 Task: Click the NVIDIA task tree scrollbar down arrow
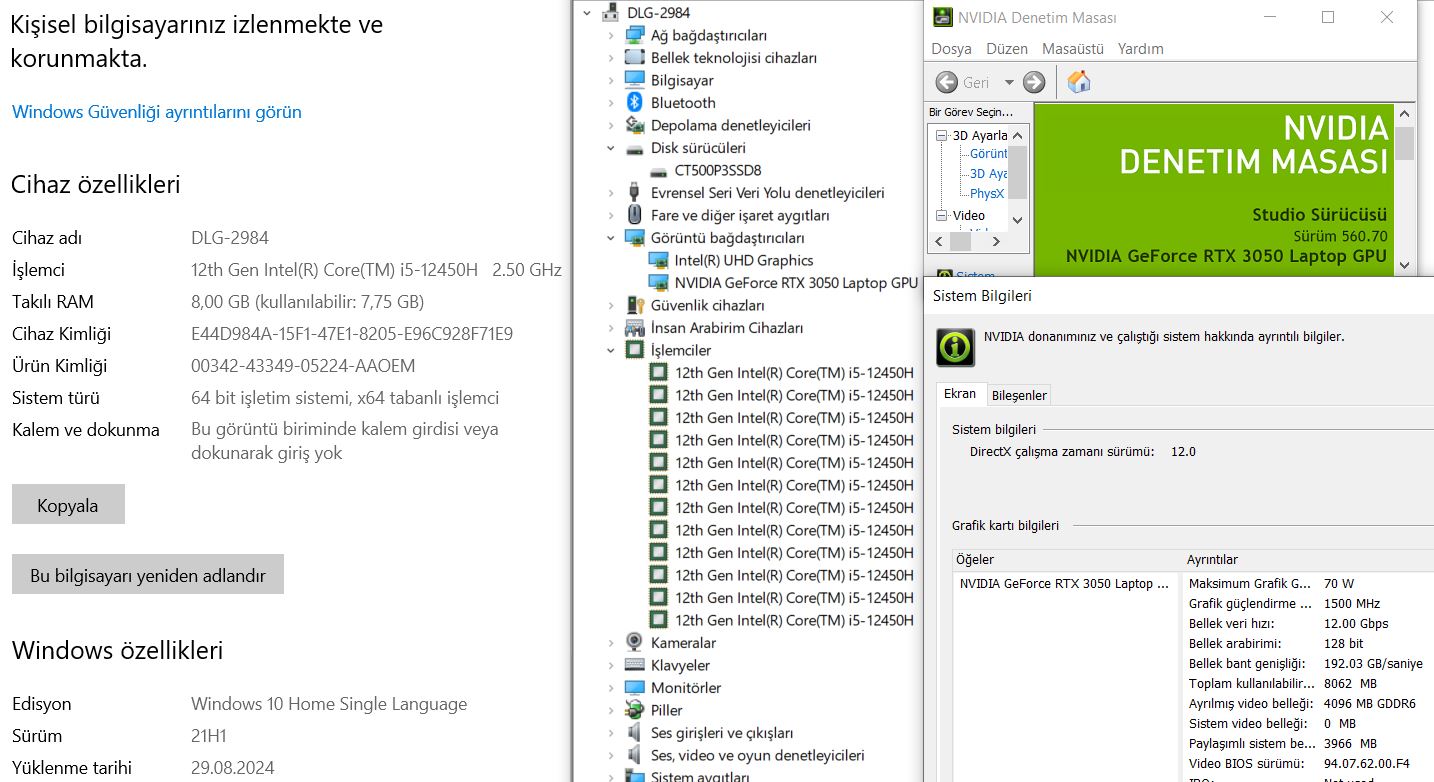coord(1018,219)
